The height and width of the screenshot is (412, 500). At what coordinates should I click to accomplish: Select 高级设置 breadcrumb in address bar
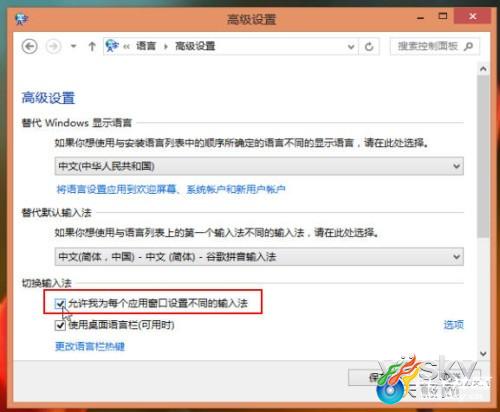click(x=195, y=46)
